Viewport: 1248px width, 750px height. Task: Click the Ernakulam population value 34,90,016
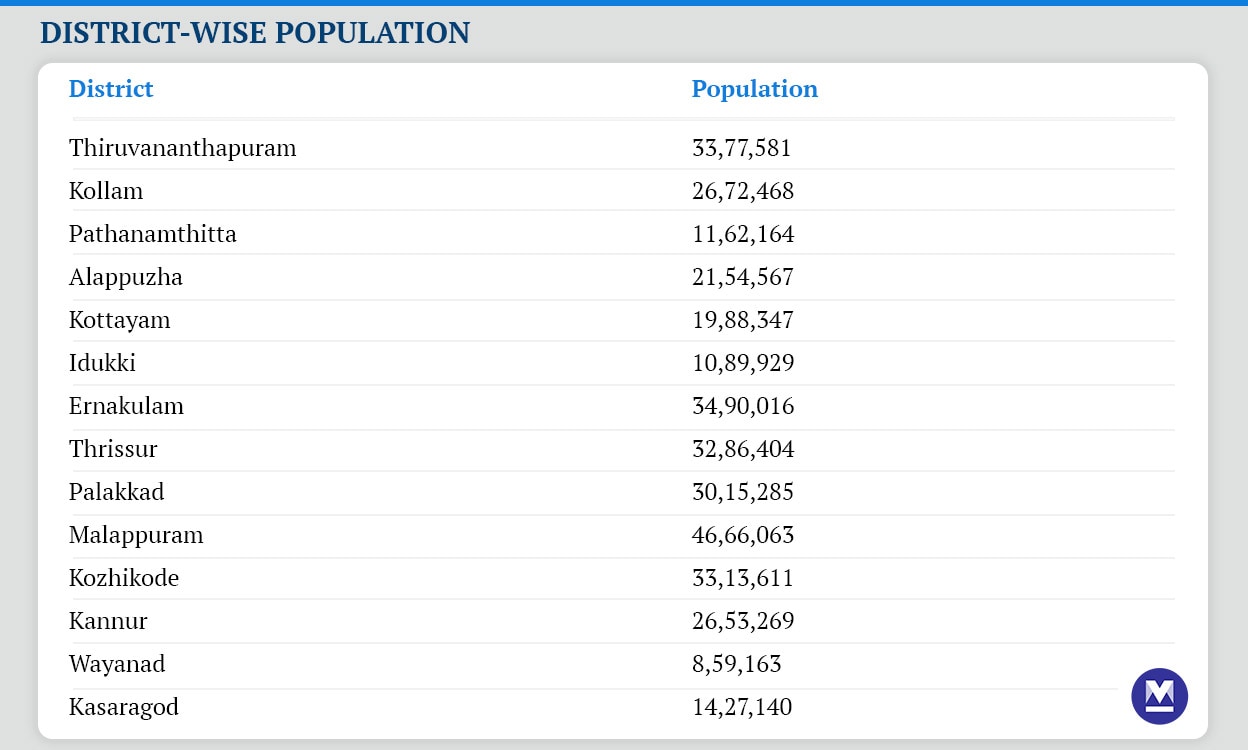742,406
